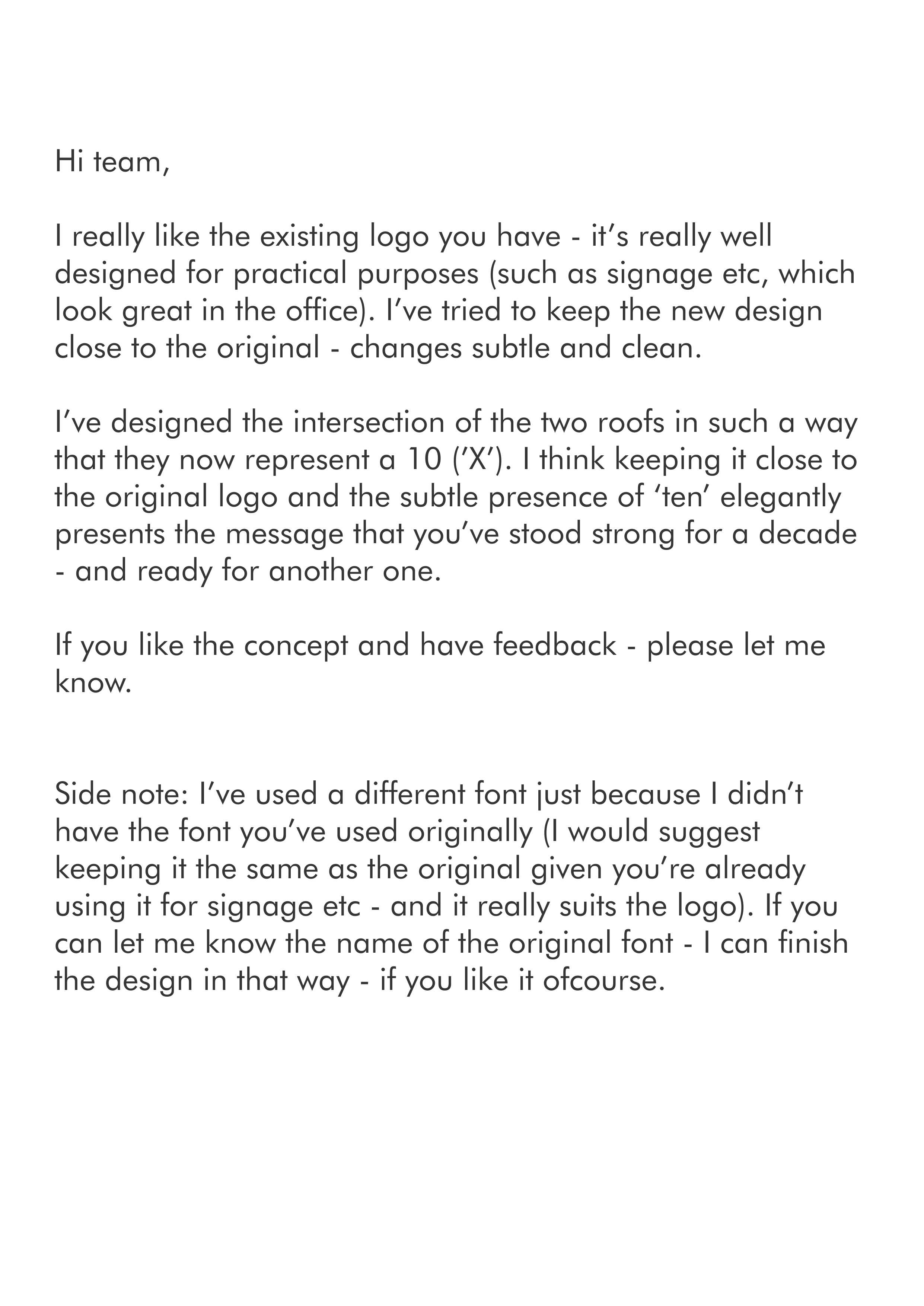Viewport: 924px width, 1306px height.
Task: Click the final word "ofcourse."
Action: pos(604,981)
